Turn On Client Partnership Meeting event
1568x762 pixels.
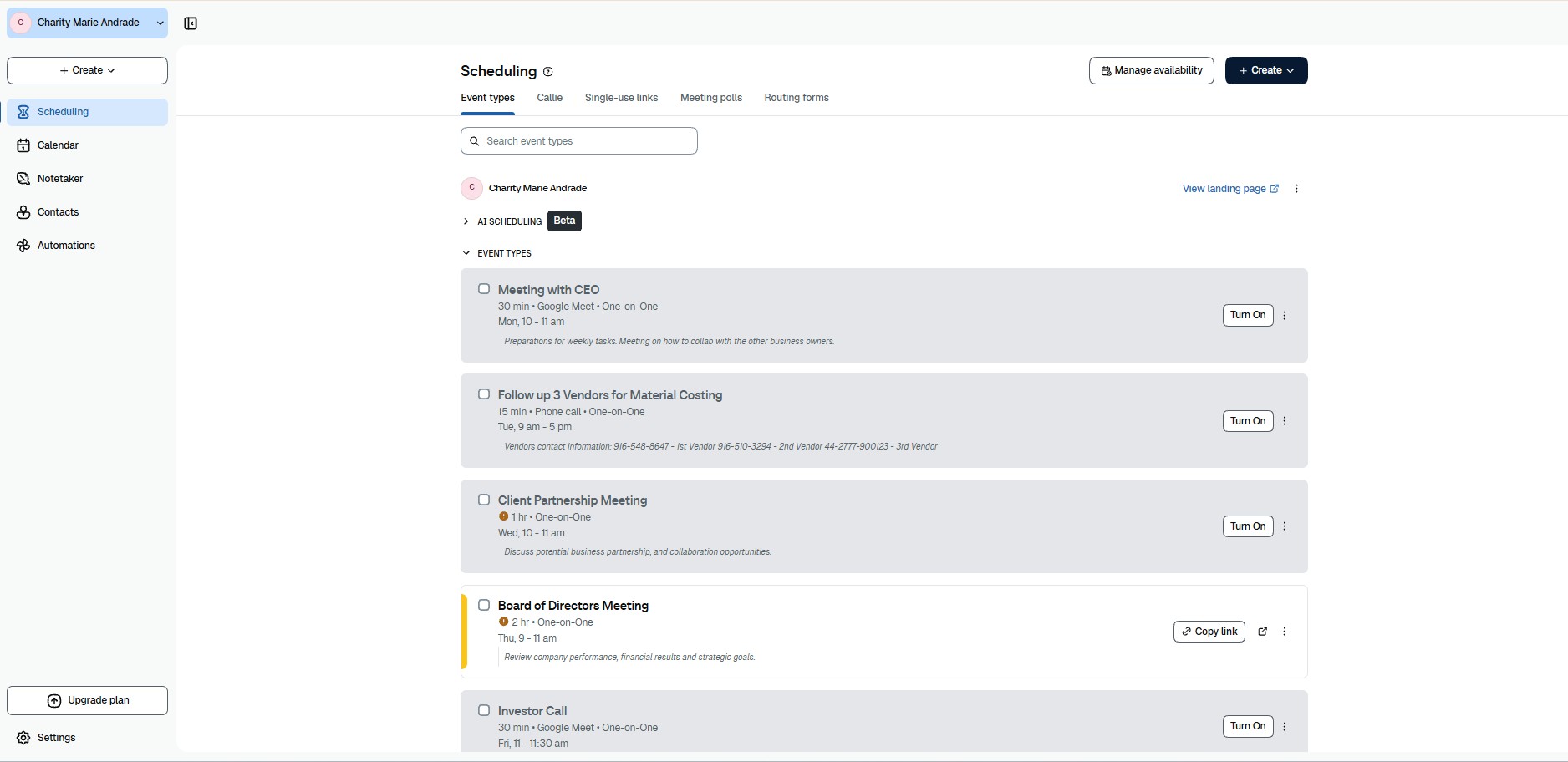(1248, 526)
